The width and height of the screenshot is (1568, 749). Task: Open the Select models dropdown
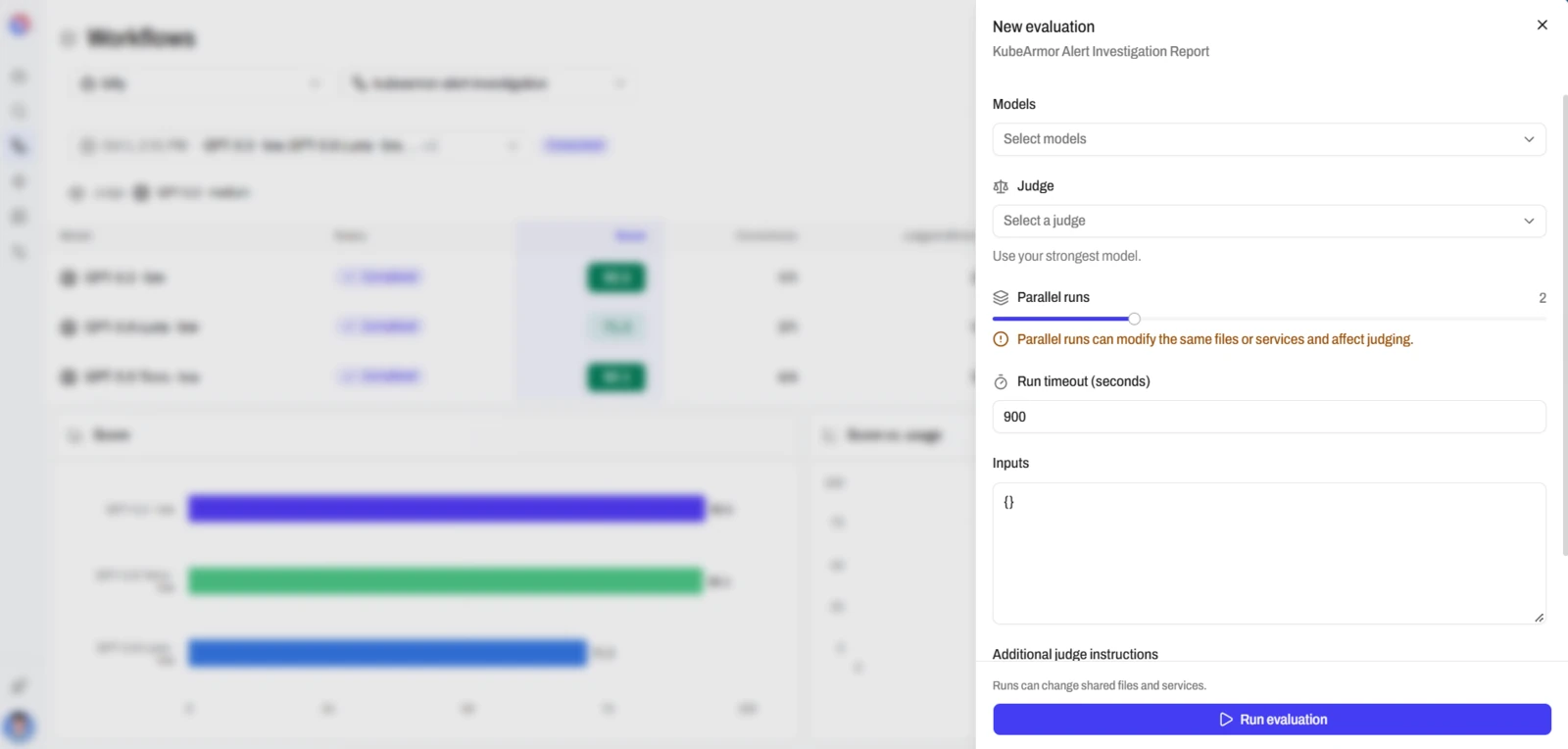point(1269,139)
